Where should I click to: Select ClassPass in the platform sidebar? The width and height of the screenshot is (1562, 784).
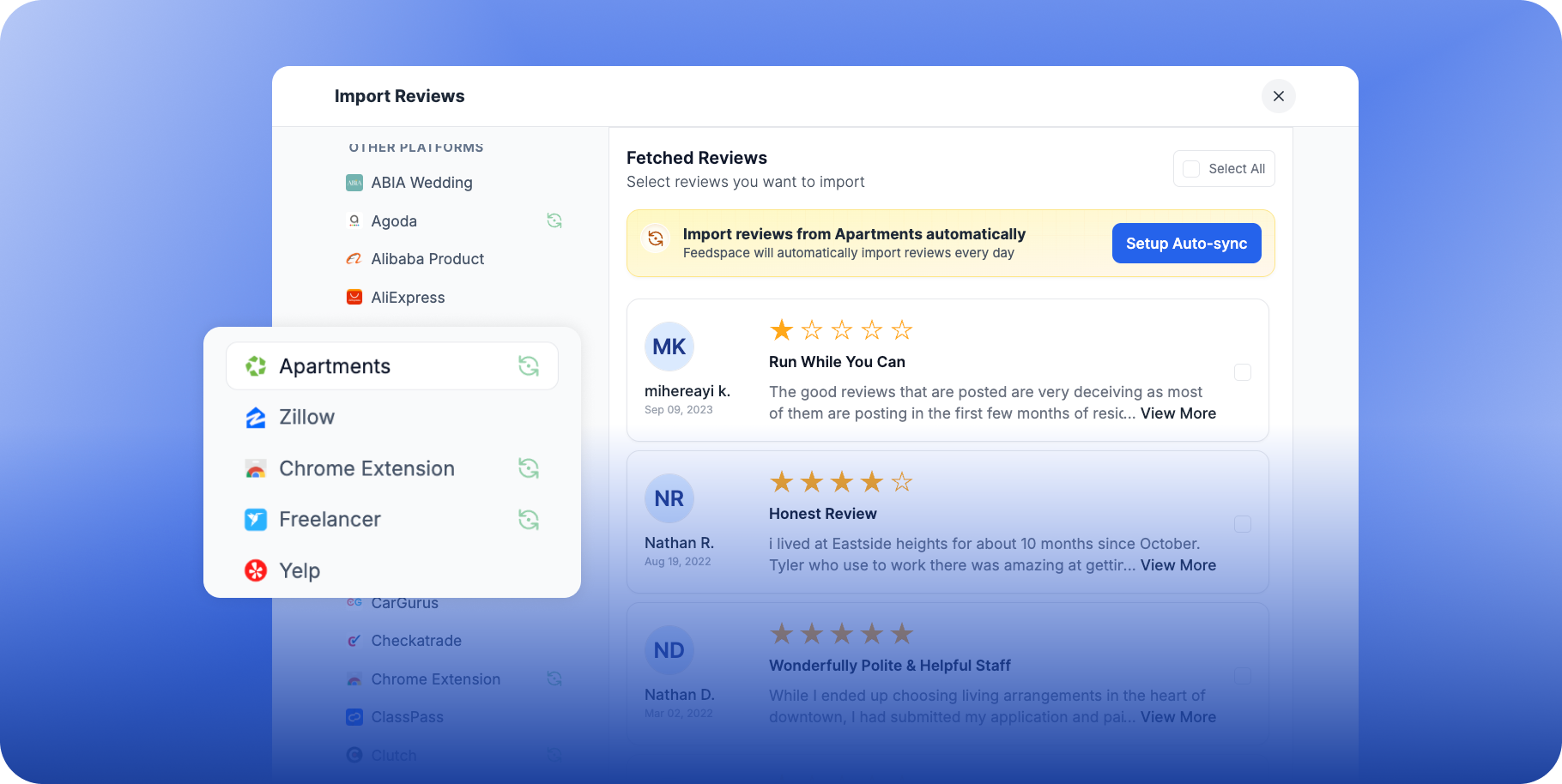[408, 717]
